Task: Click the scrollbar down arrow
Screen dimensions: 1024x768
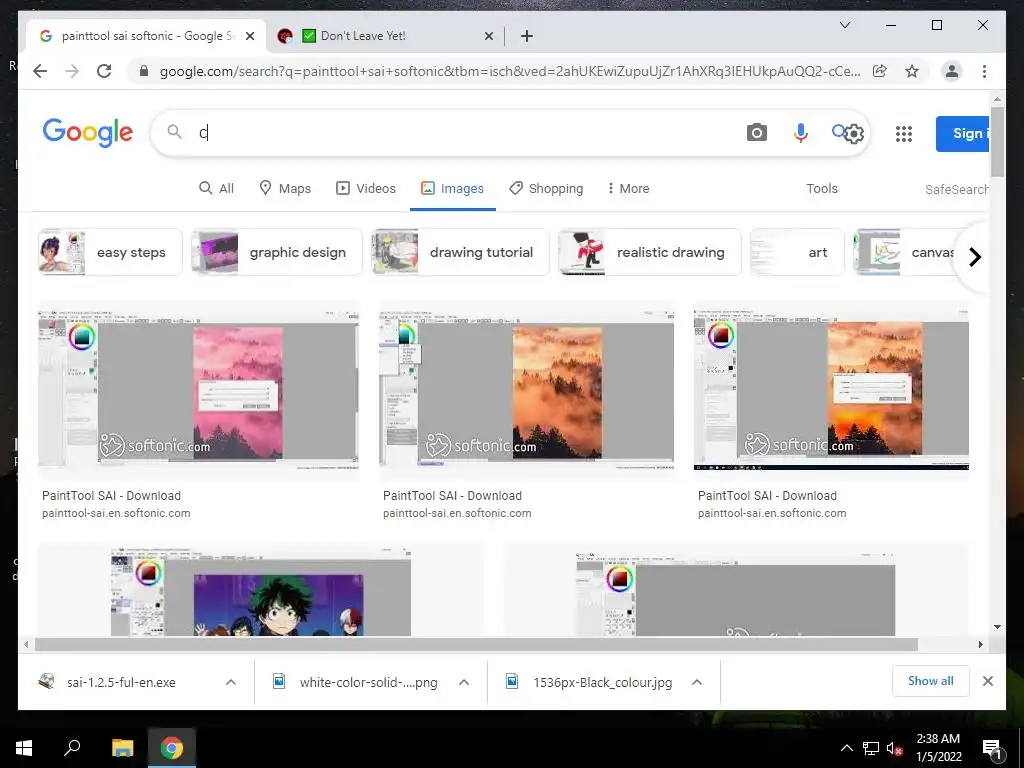Action: [x=997, y=627]
